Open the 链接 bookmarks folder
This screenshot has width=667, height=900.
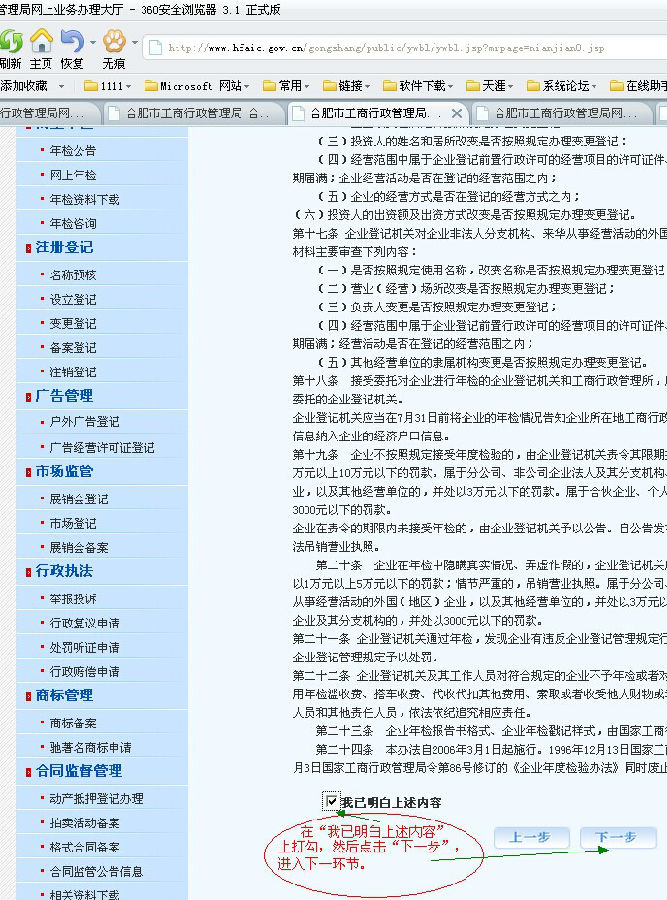(x=346, y=86)
